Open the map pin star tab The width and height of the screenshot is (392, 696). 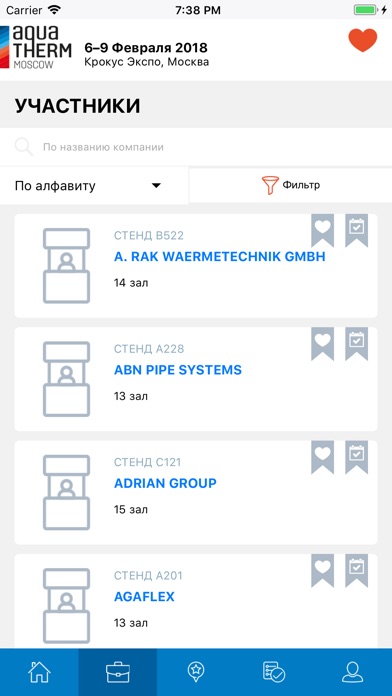(196, 672)
